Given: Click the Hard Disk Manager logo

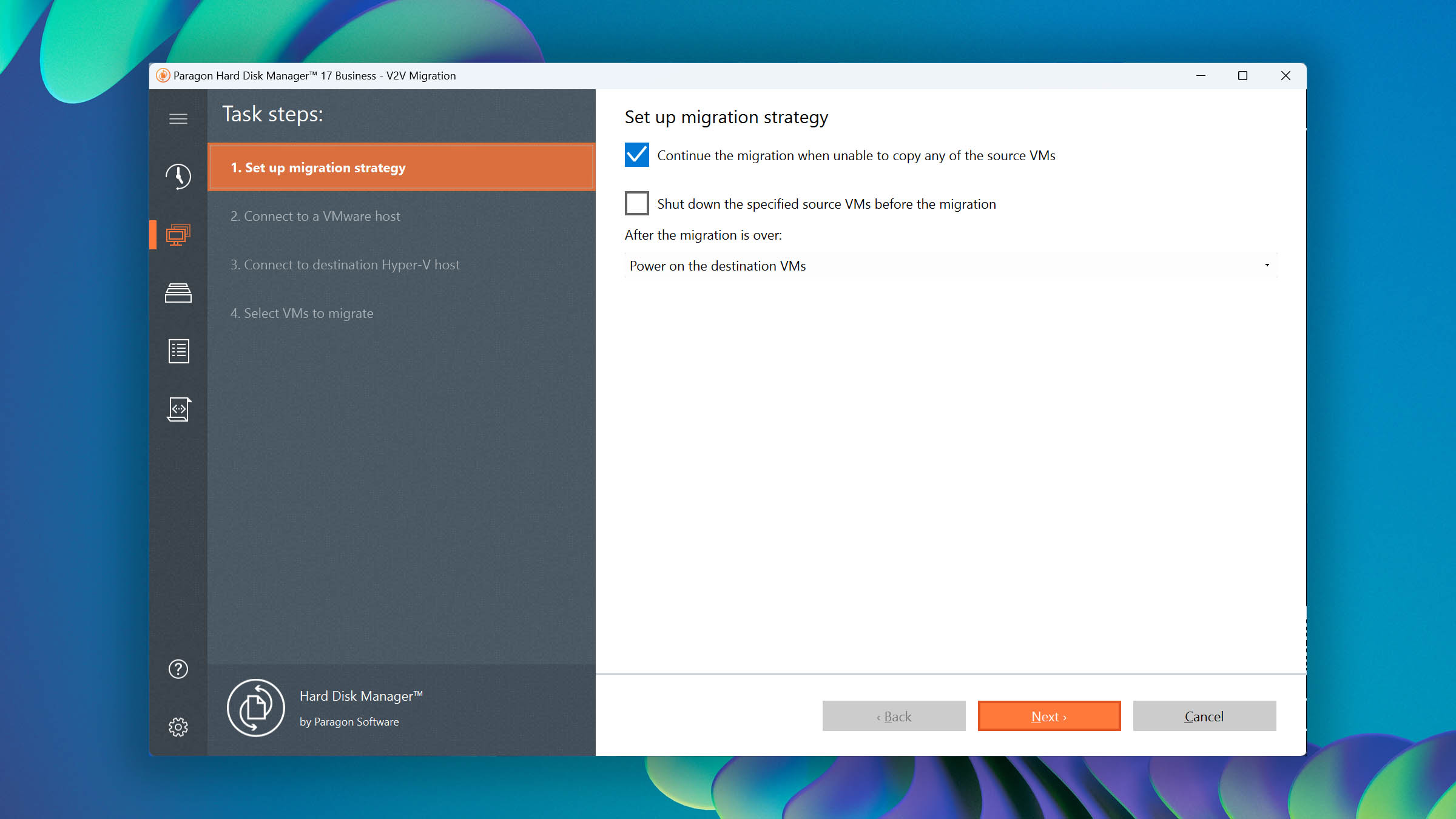Looking at the screenshot, I should tap(255, 708).
